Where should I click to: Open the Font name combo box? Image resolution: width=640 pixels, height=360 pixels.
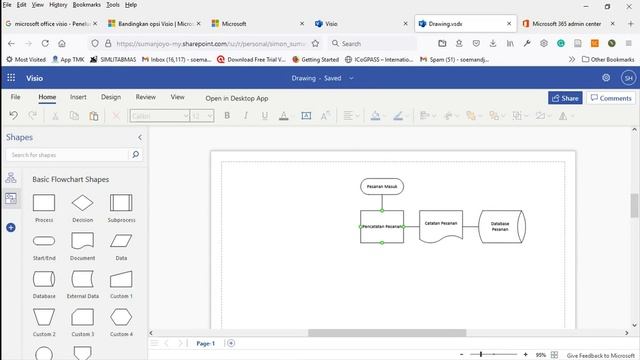pyautogui.click(x=160, y=116)
